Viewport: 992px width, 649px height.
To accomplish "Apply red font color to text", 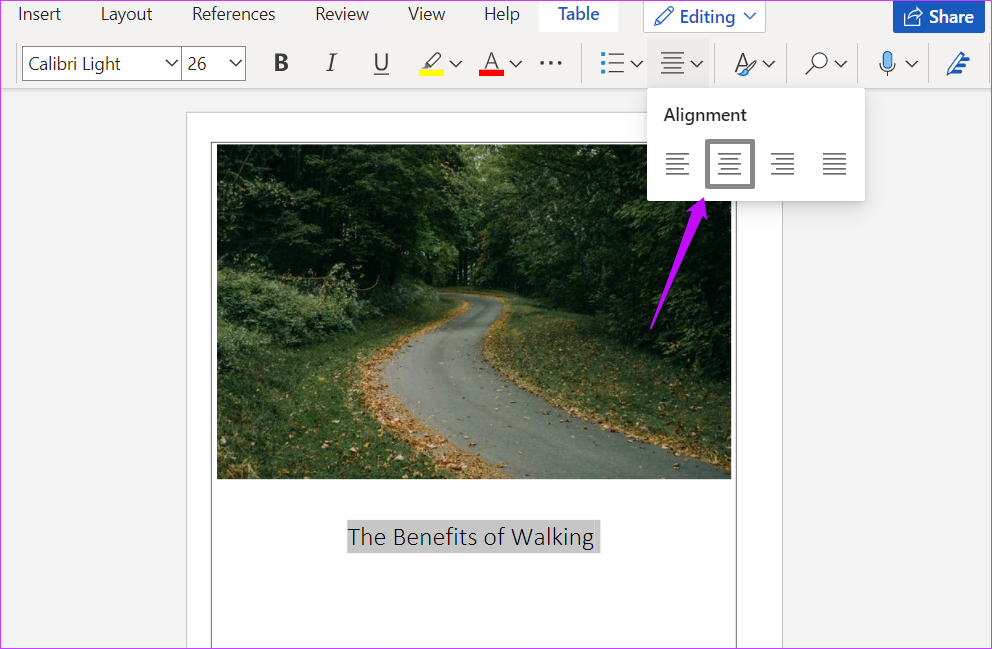I will click(x=490, y=63).
